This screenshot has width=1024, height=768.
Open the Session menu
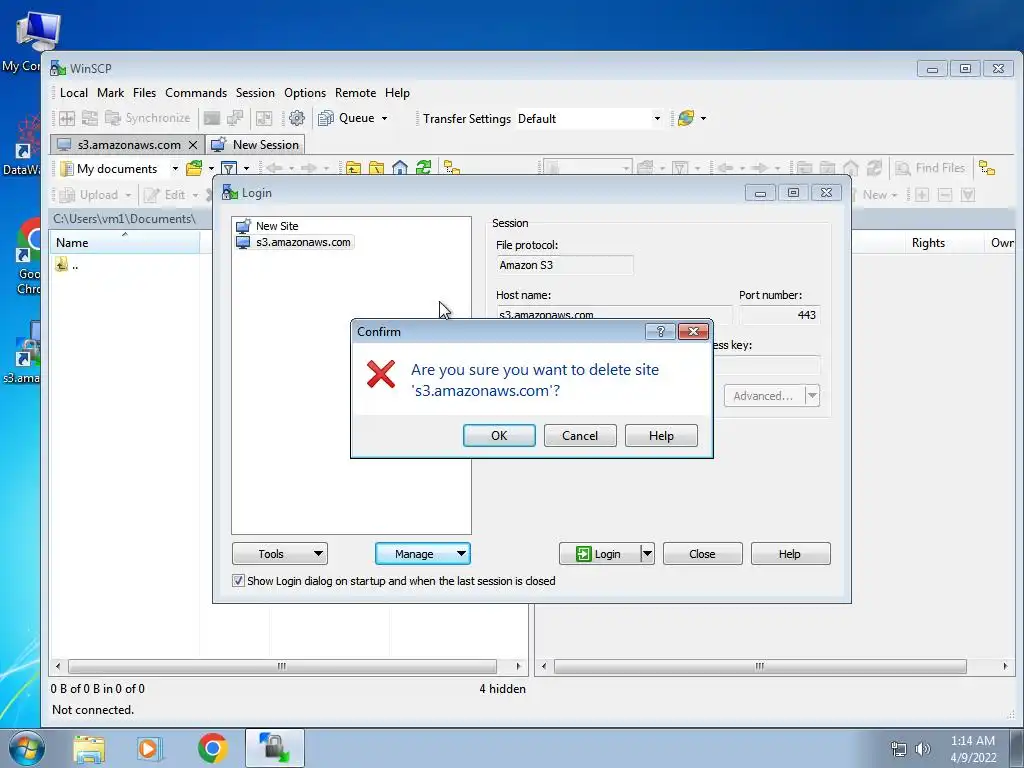[x=255, y=93]
